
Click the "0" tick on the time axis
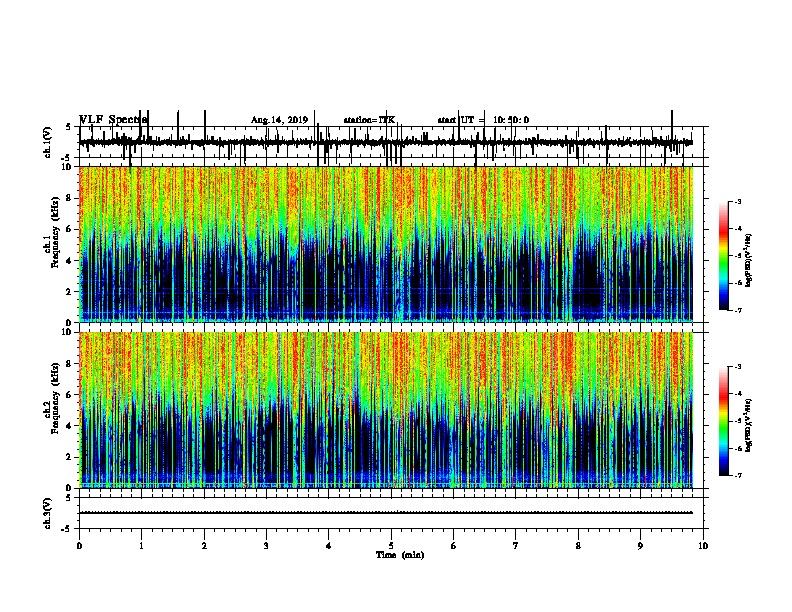tap(79, 546)
